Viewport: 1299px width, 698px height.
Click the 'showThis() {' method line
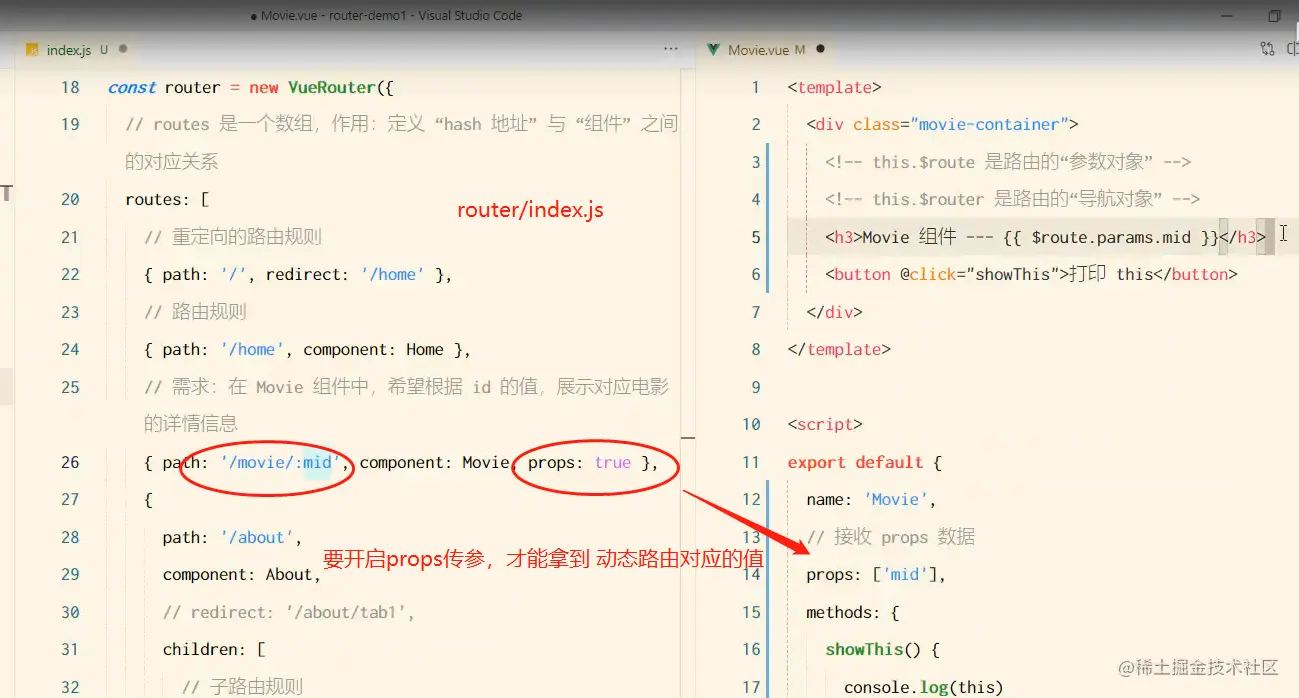882,649
